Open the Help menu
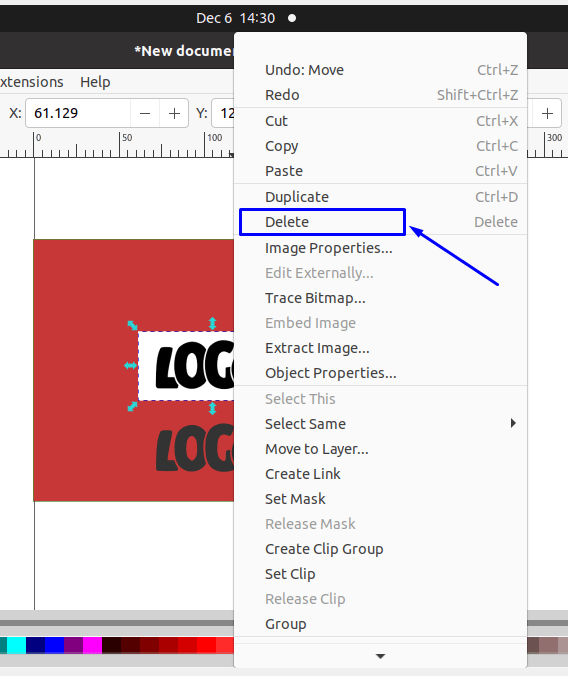The image size is (568, 676). click(95, 82)
